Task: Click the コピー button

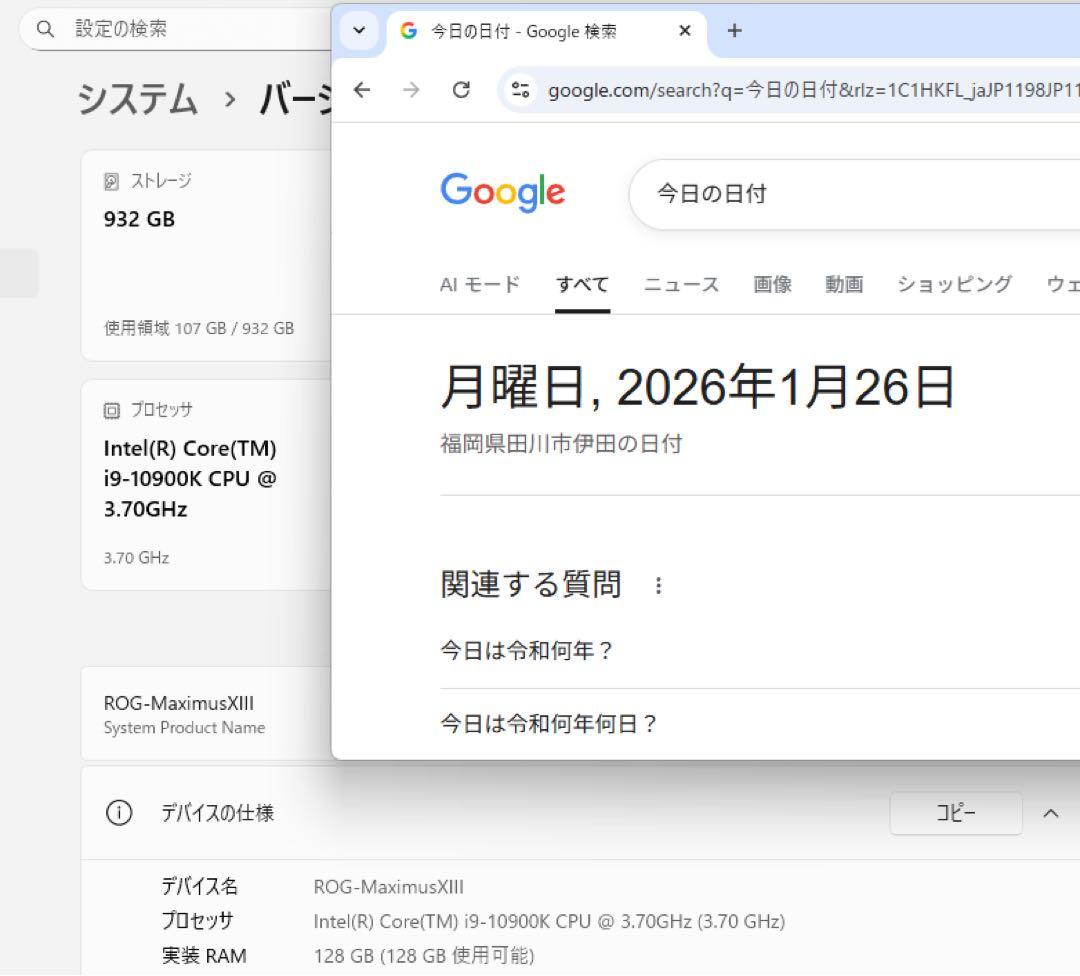Action: click(956, 813)
